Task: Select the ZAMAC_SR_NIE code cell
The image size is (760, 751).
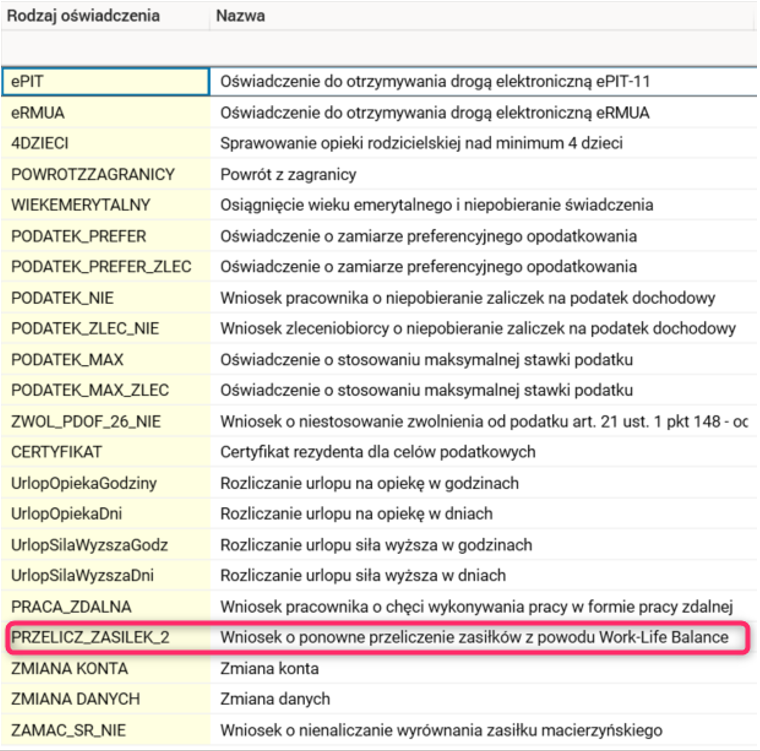Action: pyautogui.click(x=106, y=730)
